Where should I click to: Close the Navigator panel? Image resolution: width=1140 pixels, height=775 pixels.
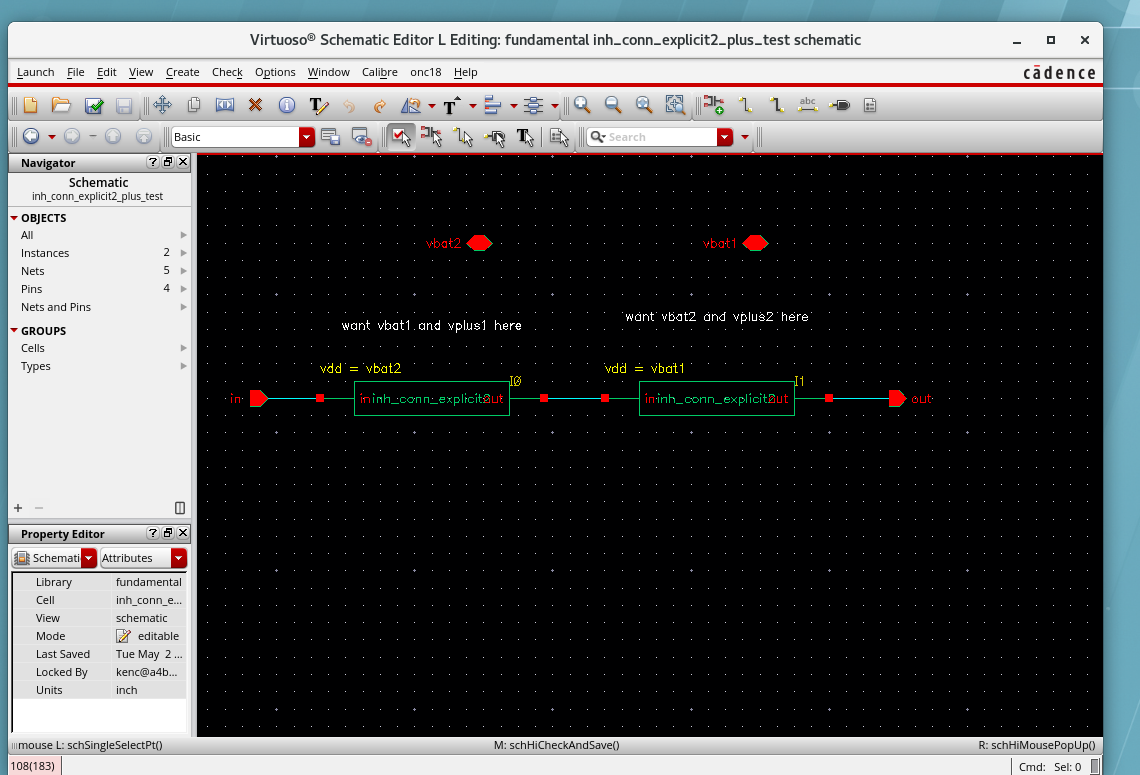(183, 162)
